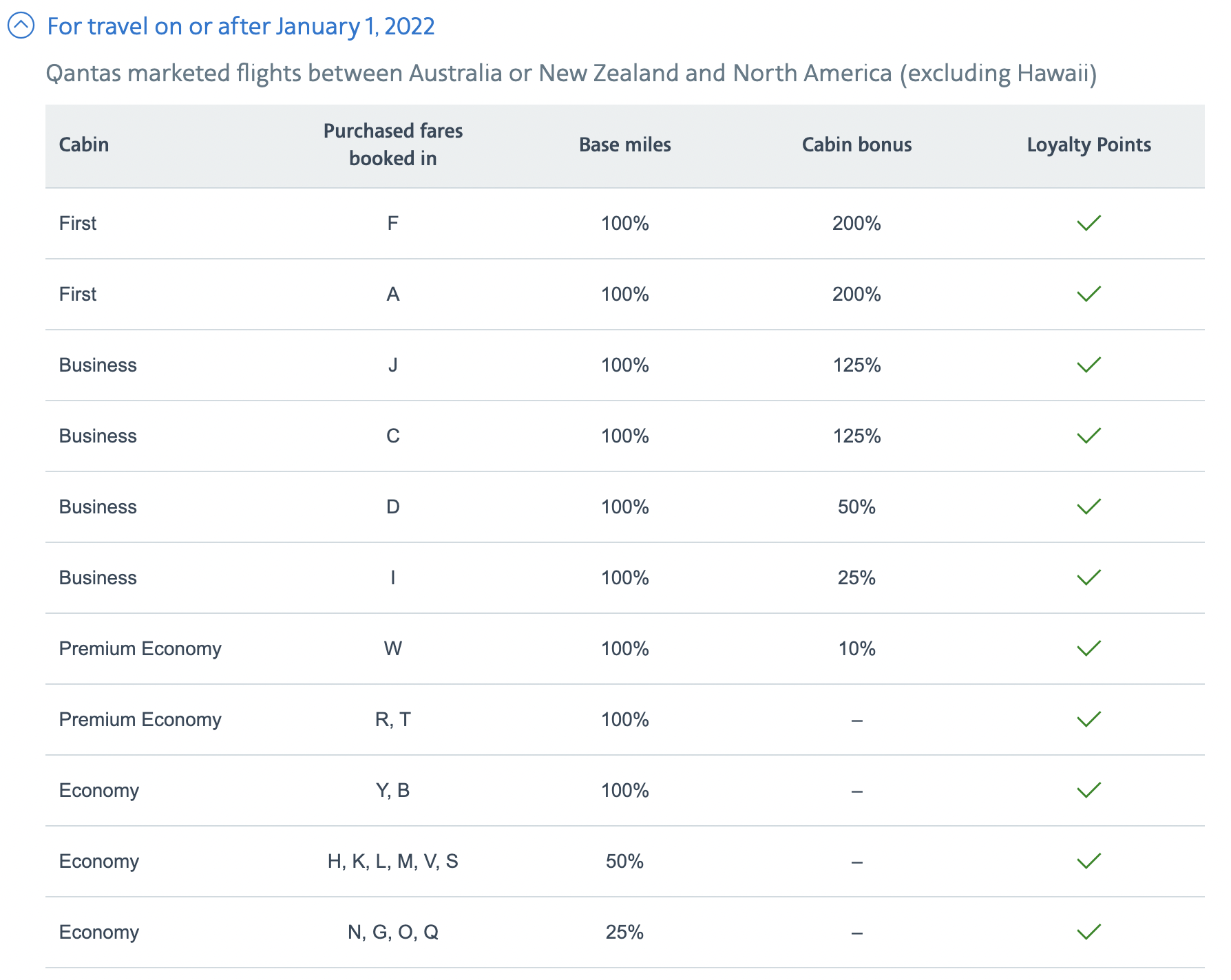The image size is (1231, 980).
Task: Click the checkmark in the Business J row
Action: pyautogui.click(x=1088, y=365)
